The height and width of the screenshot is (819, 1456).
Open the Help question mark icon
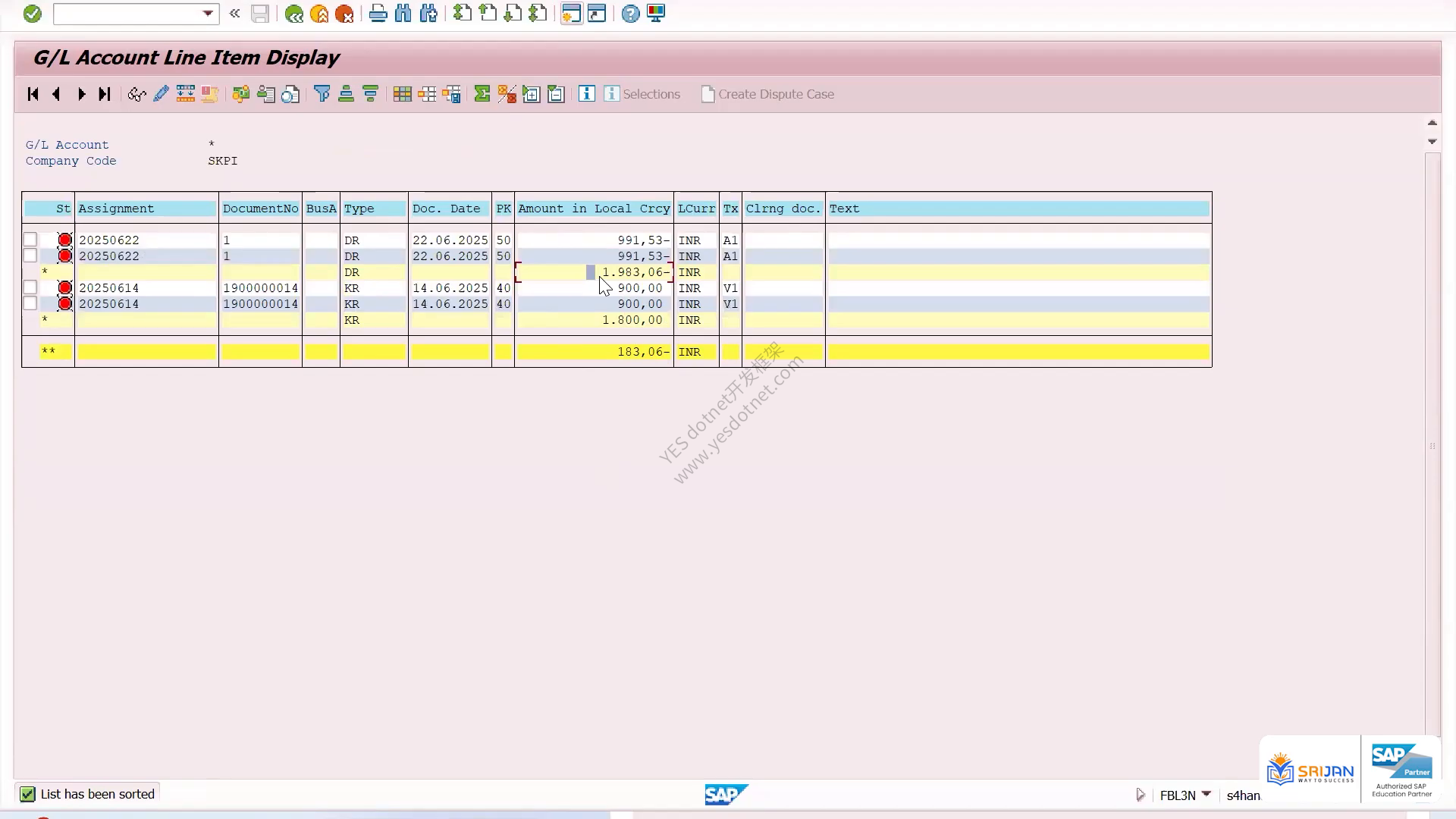click(x=630, y=14)
